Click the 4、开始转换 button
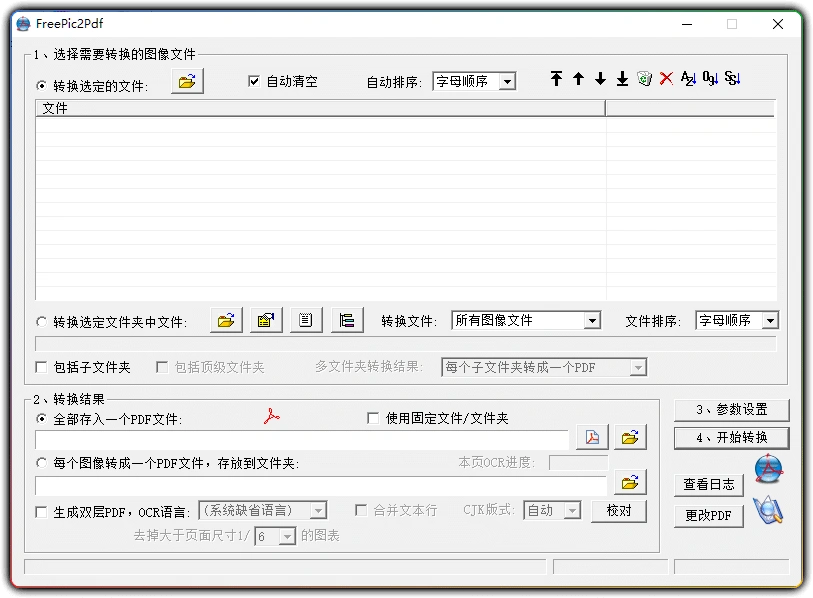This screenshot has height=598, width=813. [731, 439]
